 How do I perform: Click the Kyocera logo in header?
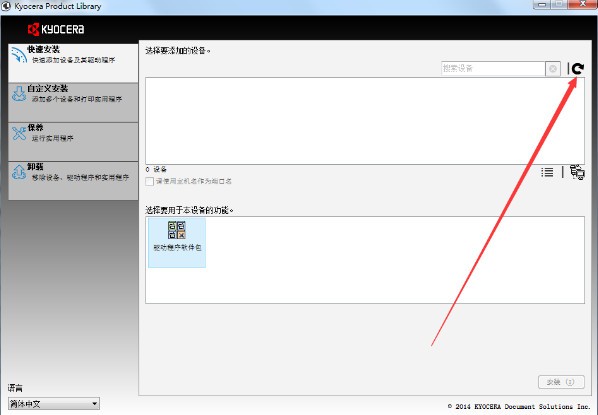56,29
